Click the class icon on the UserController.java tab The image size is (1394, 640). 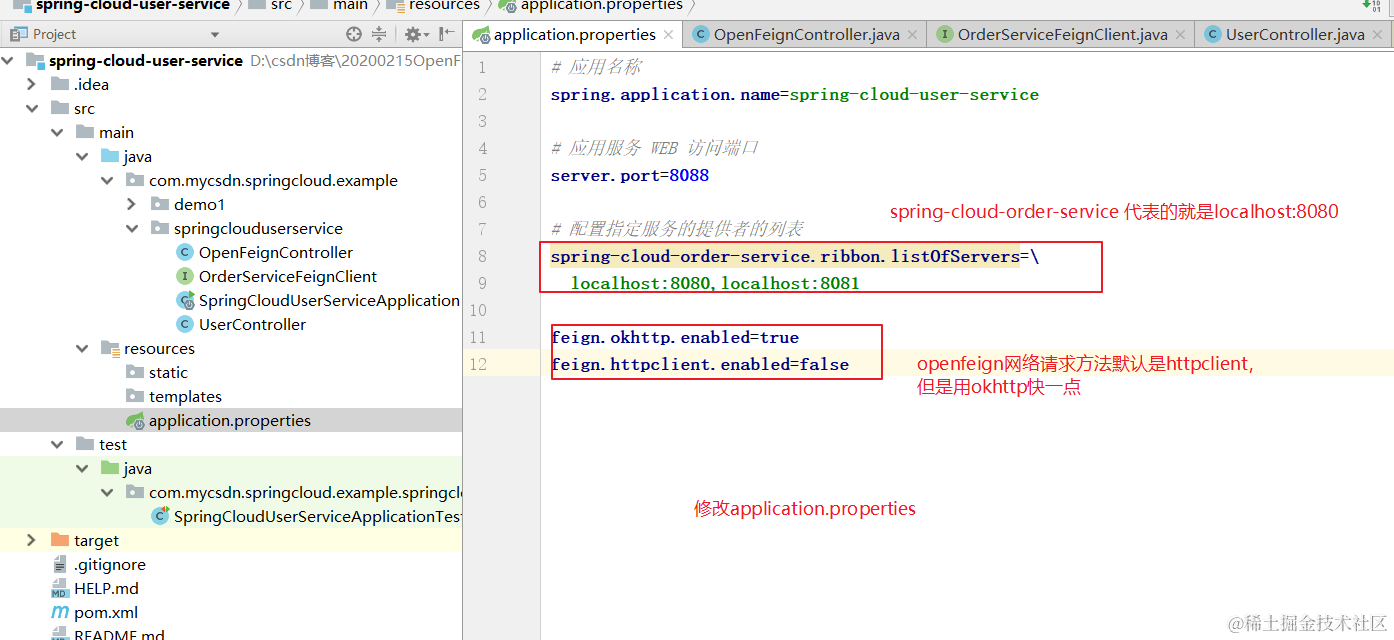pos(1213,35)
